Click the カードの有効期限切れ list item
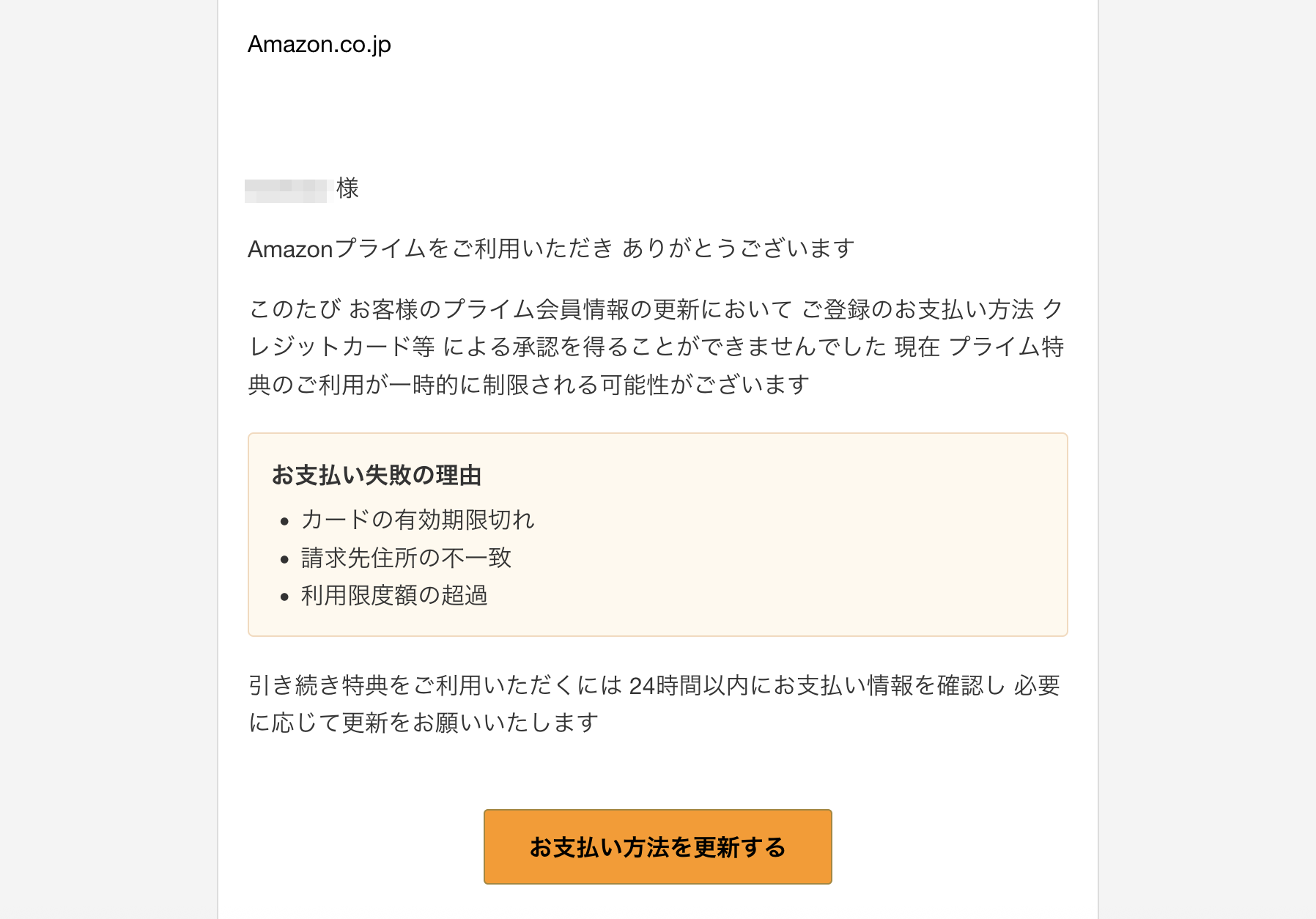This screenshot has height=919, width=1316. coord(418,520)
